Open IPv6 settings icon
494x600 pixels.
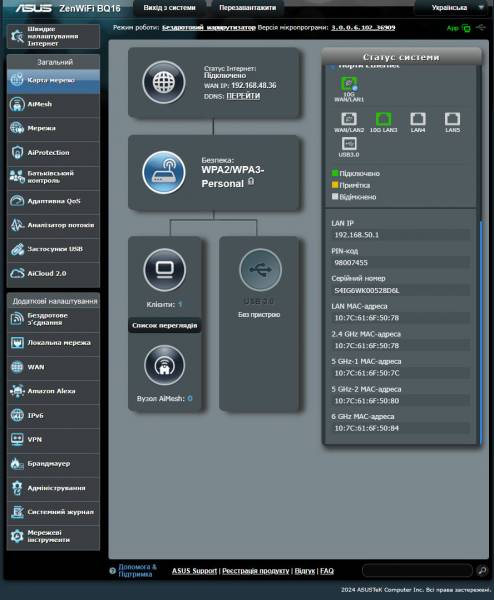pos(17,415)
